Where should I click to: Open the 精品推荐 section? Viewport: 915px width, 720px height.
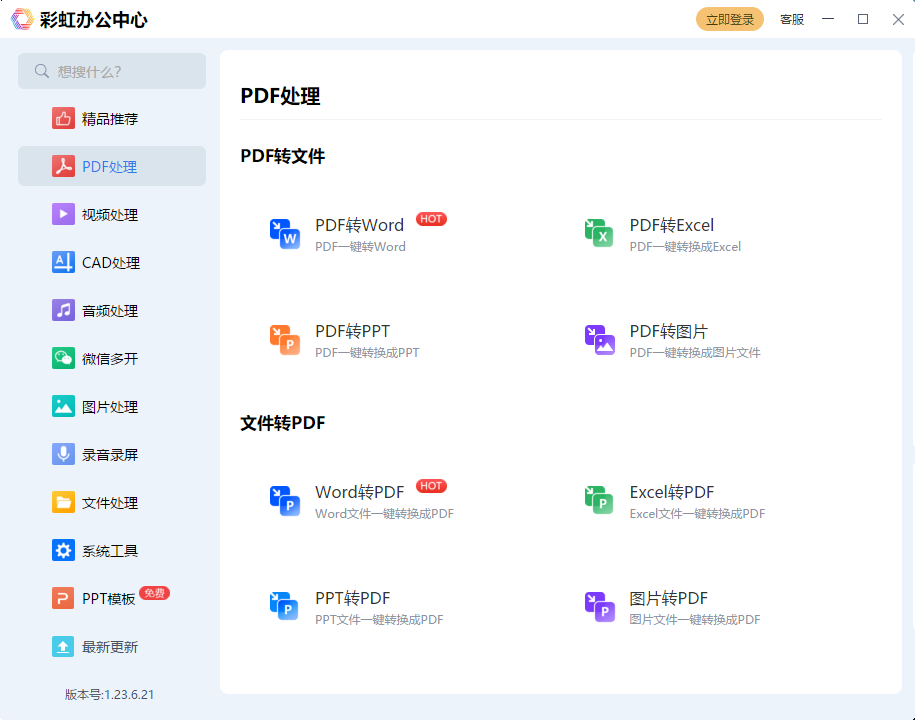point(112,118)
